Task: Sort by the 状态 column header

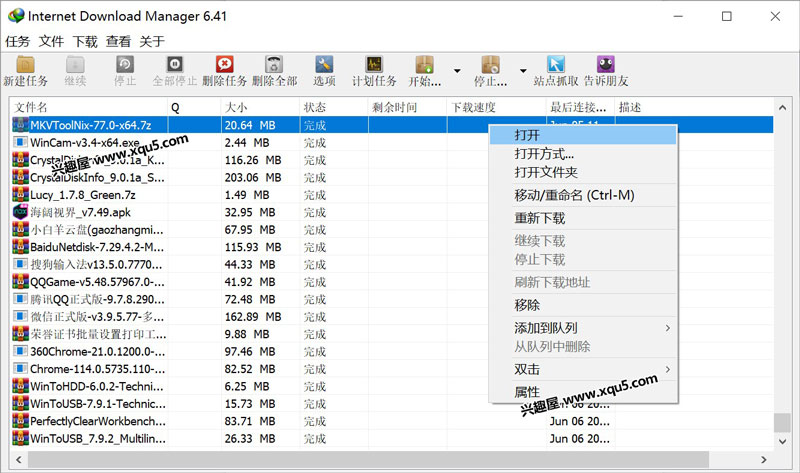Action: [x=334, y=107]
